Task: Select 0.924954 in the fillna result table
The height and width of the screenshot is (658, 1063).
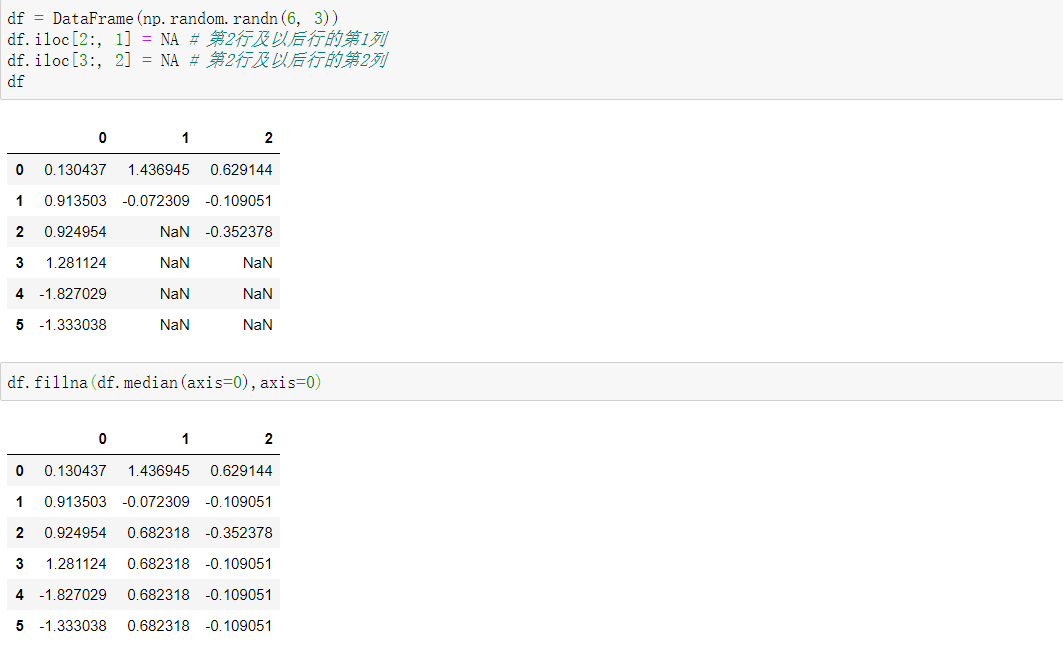Action: click(x=75, y=533)
